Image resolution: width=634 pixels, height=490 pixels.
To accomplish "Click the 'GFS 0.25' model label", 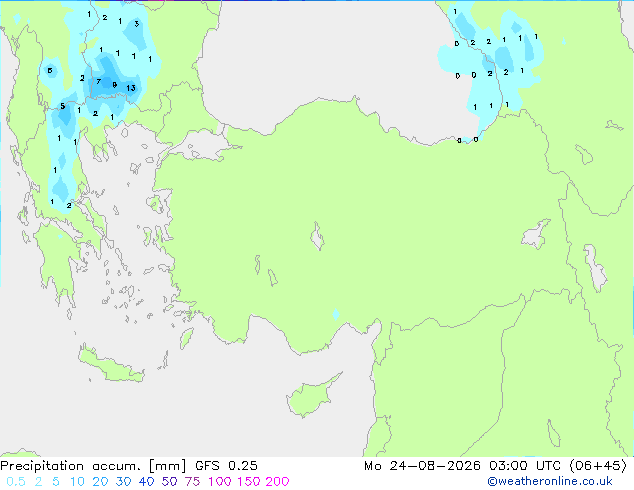I will 226,466.
